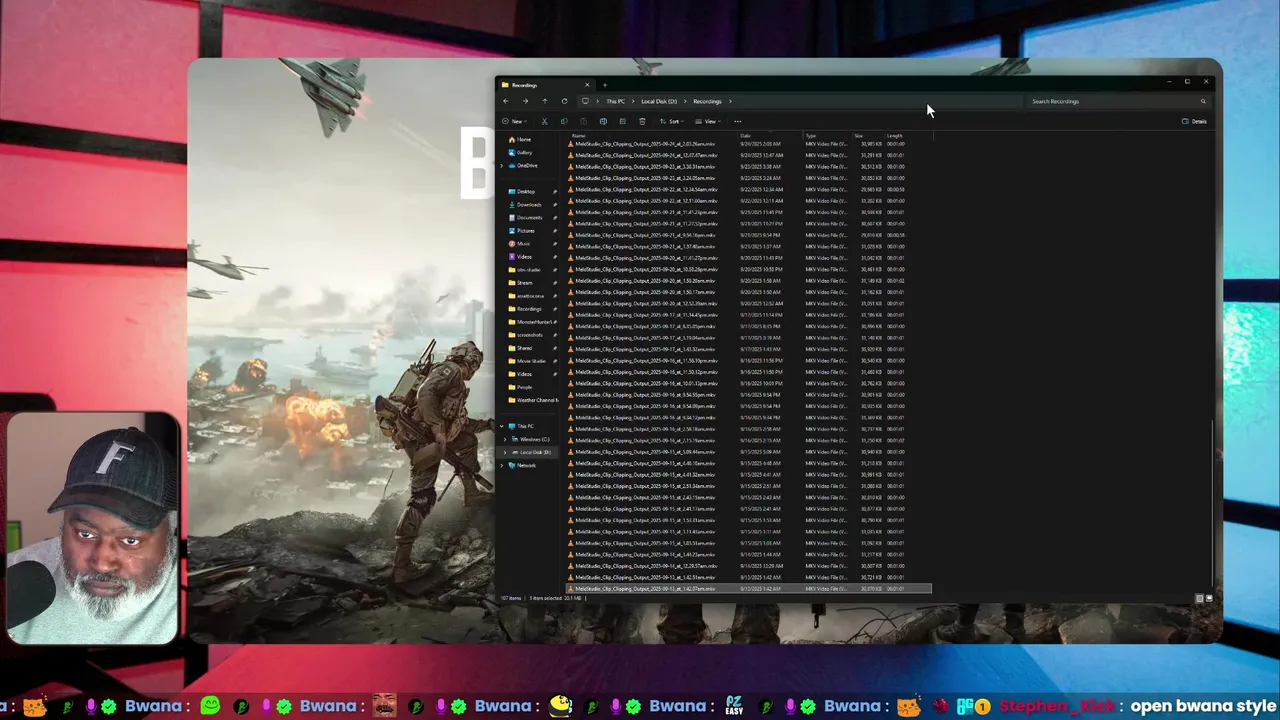
Task: Click the monitor icon in address bar
Action: pos(585,101)
